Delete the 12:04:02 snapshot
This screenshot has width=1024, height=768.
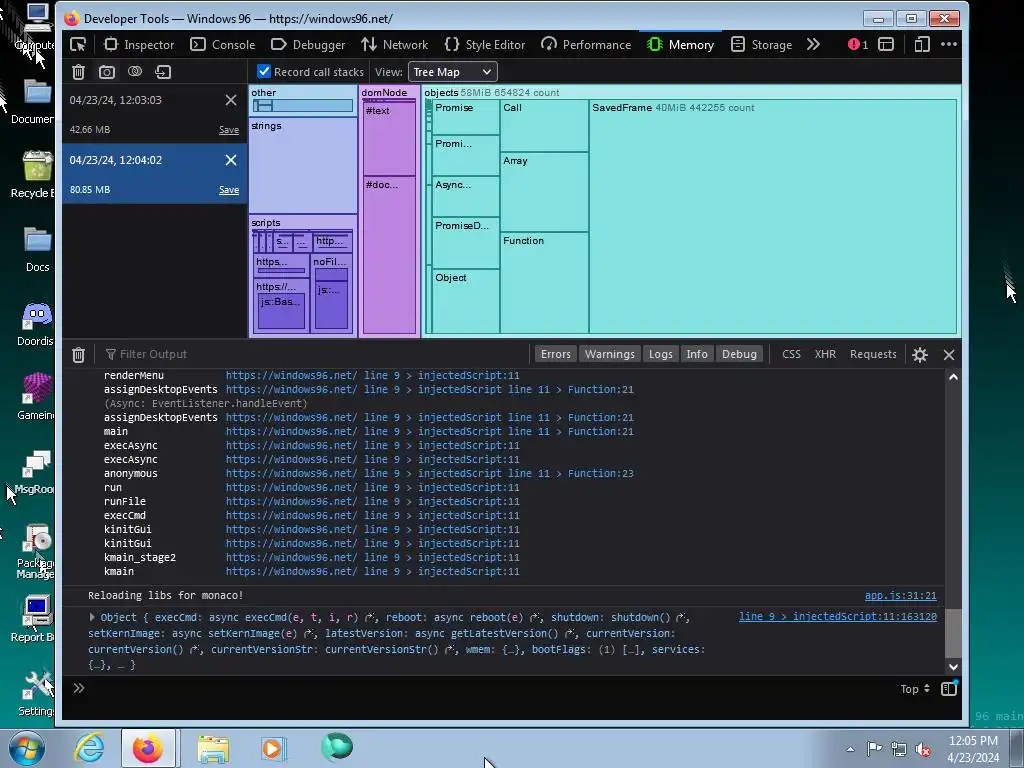tap(231, 160)
